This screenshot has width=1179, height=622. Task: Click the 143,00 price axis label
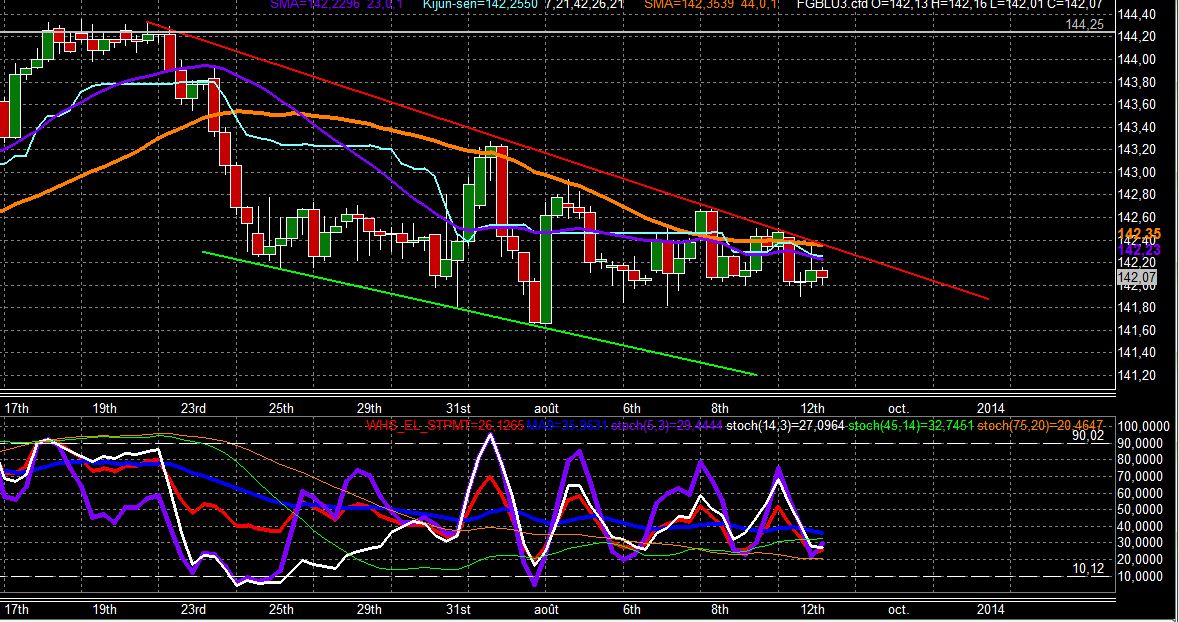click(x=1138, y=172)
